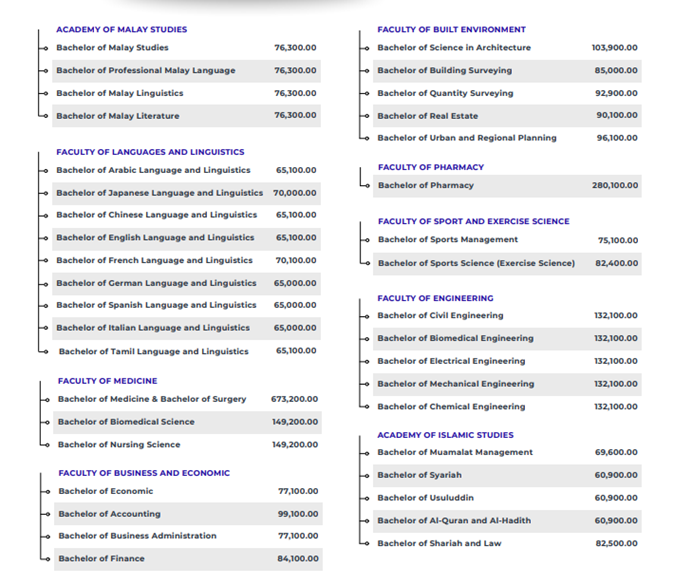Select Bachelor of Sports Science (Exercise Science)
The width and height of the screenshot is (692, 586).
point(476,263)
